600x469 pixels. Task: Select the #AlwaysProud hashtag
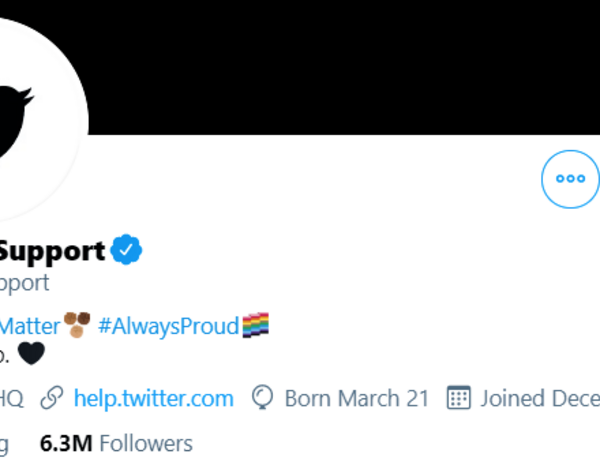pos(168,325)
